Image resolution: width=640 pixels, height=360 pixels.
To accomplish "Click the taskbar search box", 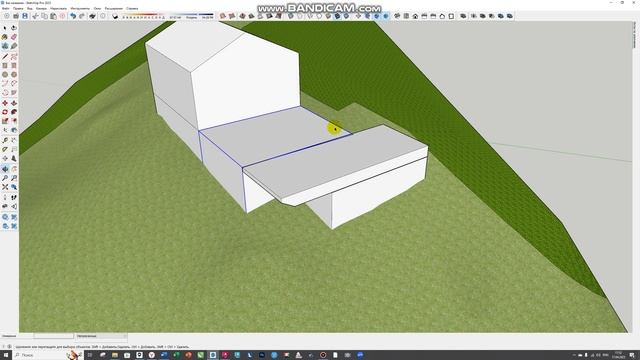I will click(x=47, y=355).
